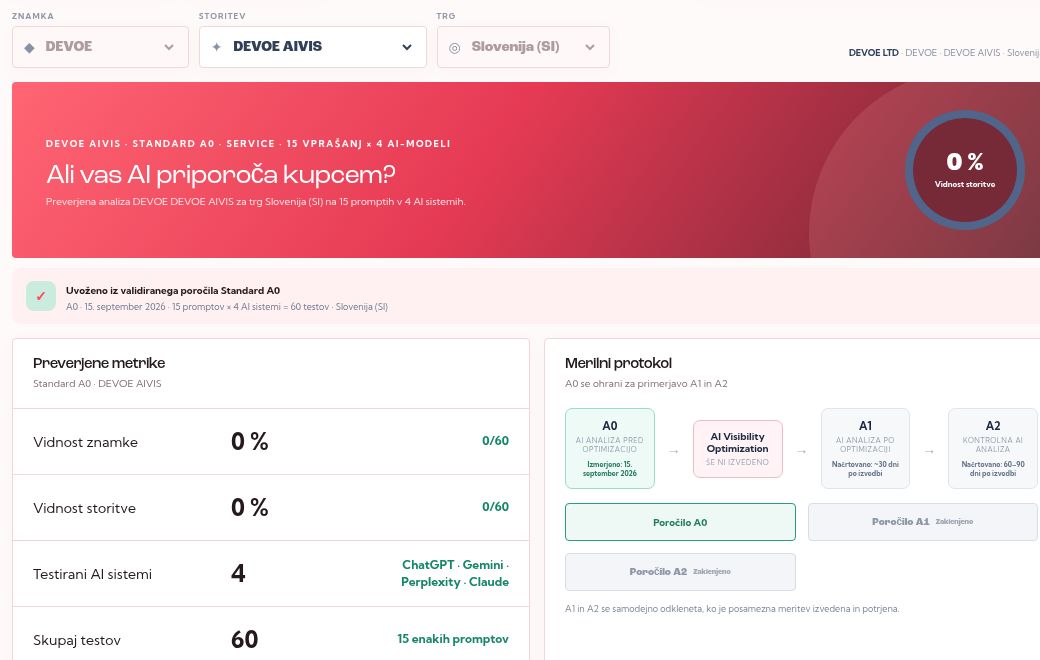Click the chevron arrow next to Slovenija (SI)
Viewport: 1040px width, 660px height.
590,47
